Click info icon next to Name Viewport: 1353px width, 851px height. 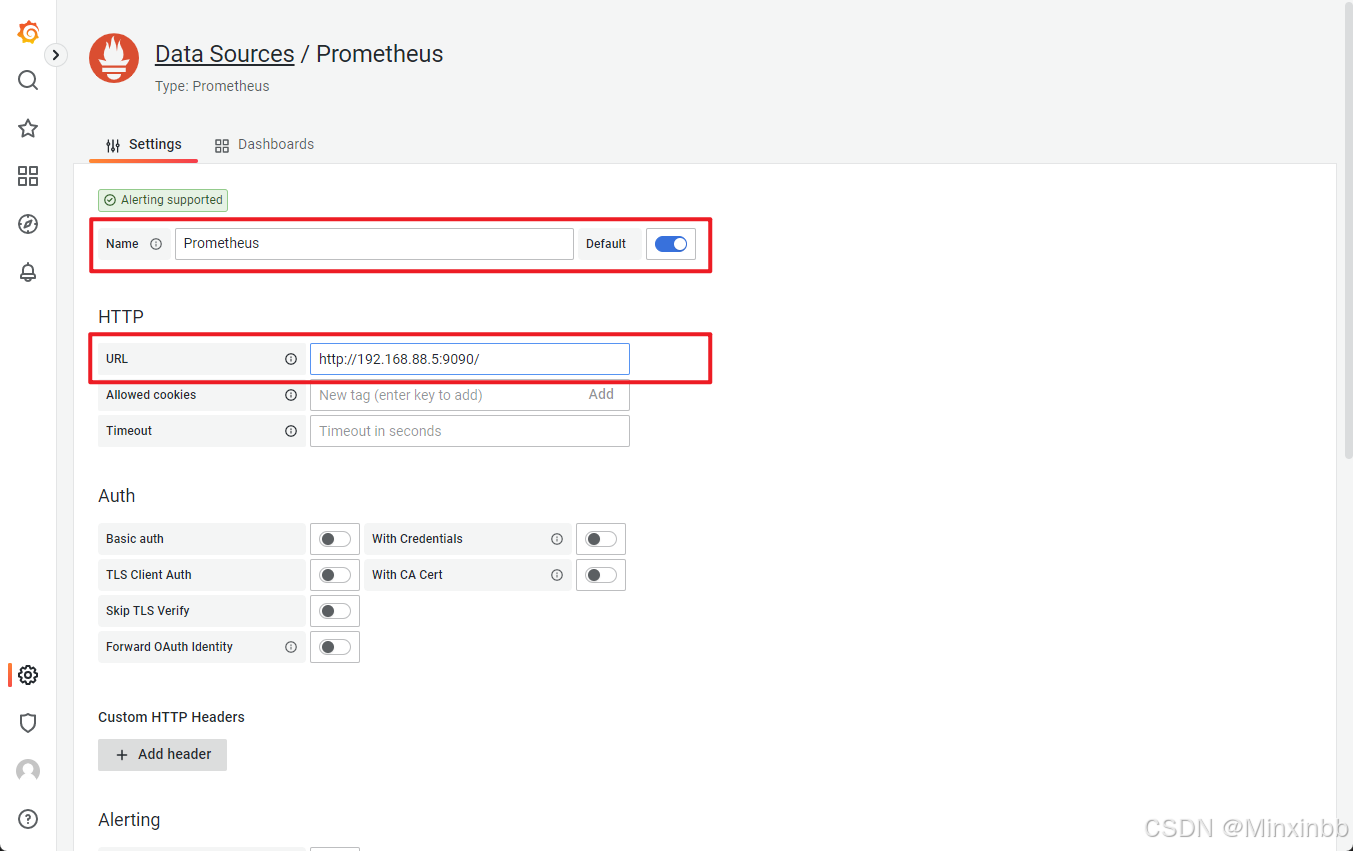(x=156, y=244)
